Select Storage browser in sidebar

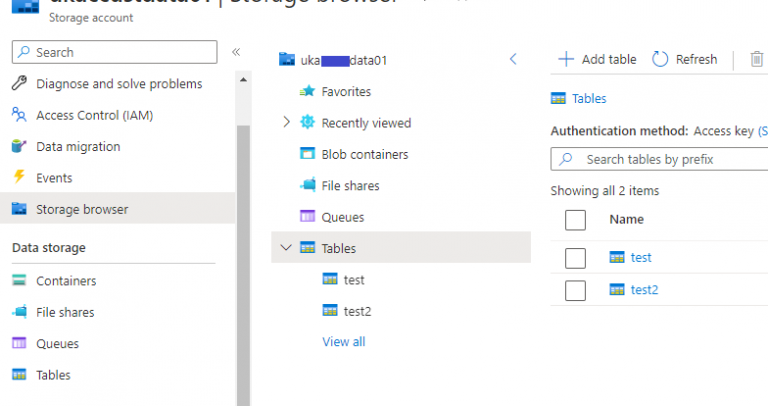pyautogui.click(x=118, y=208)
